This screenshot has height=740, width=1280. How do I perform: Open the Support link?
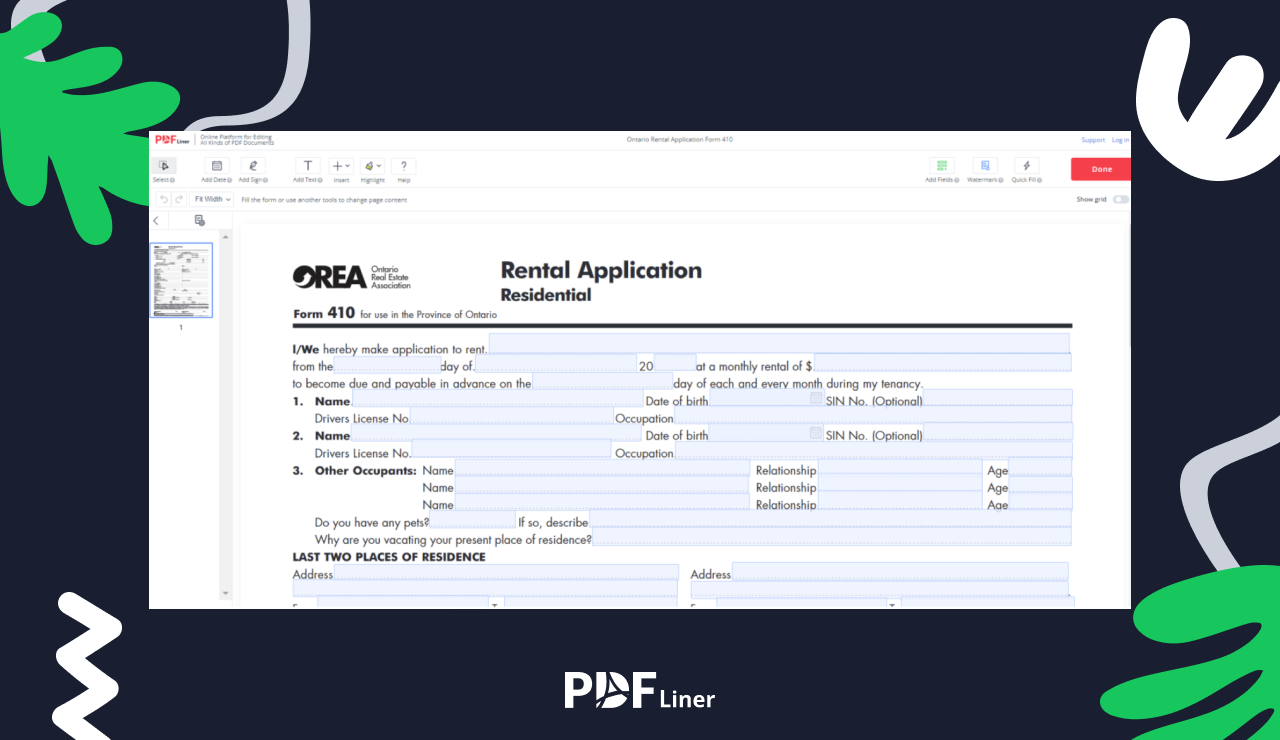1093,140
